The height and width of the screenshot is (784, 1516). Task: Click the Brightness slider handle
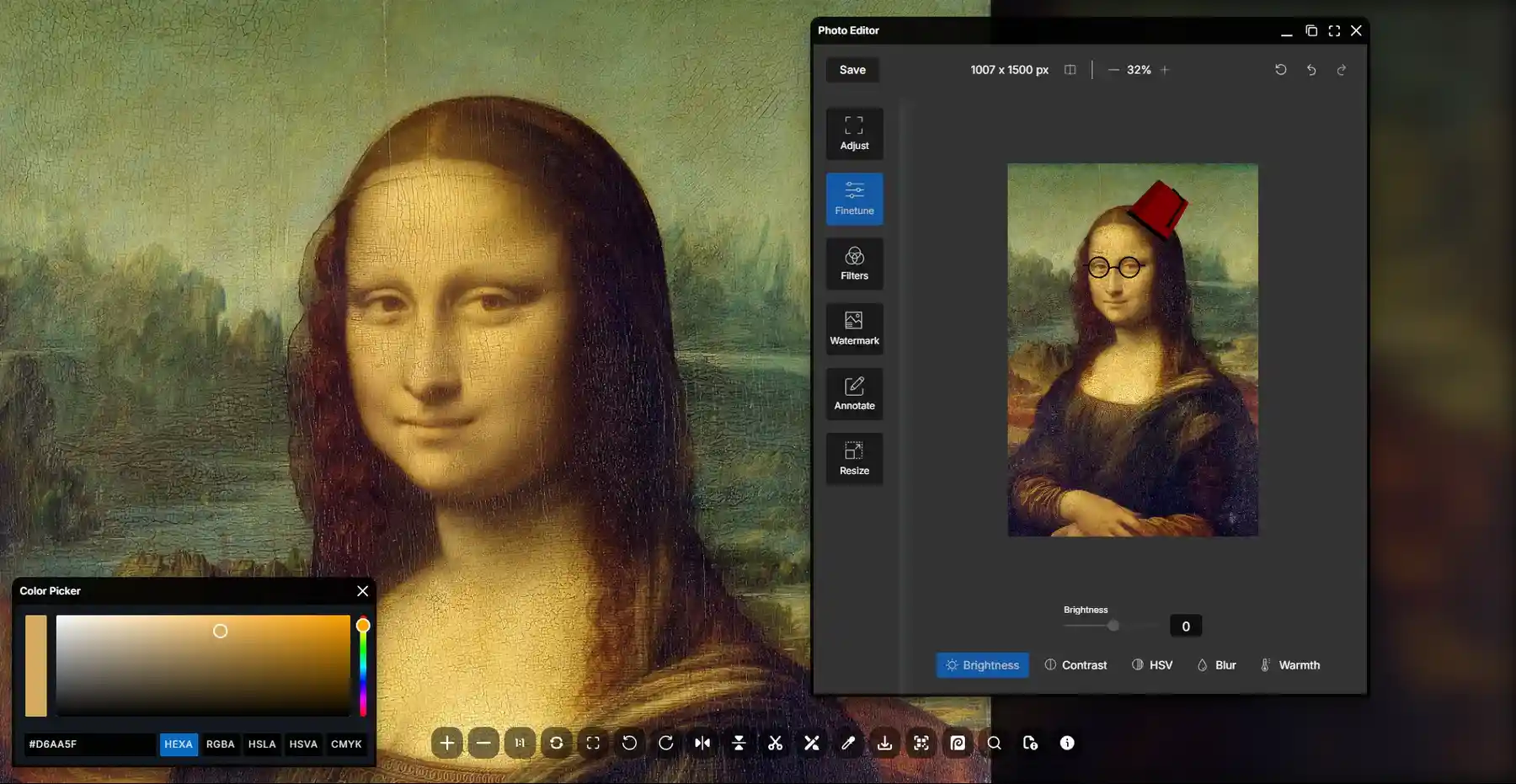pos(1113,626)
